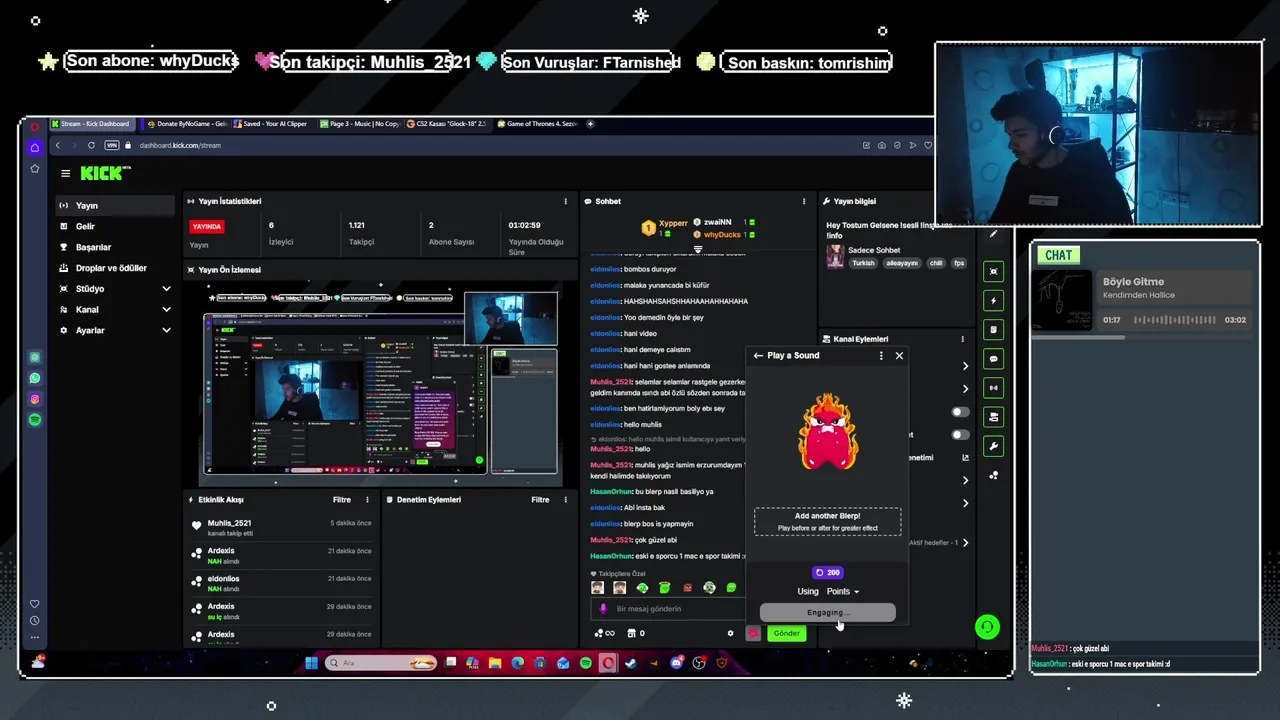Open the green headset support button

pos(987,627)
